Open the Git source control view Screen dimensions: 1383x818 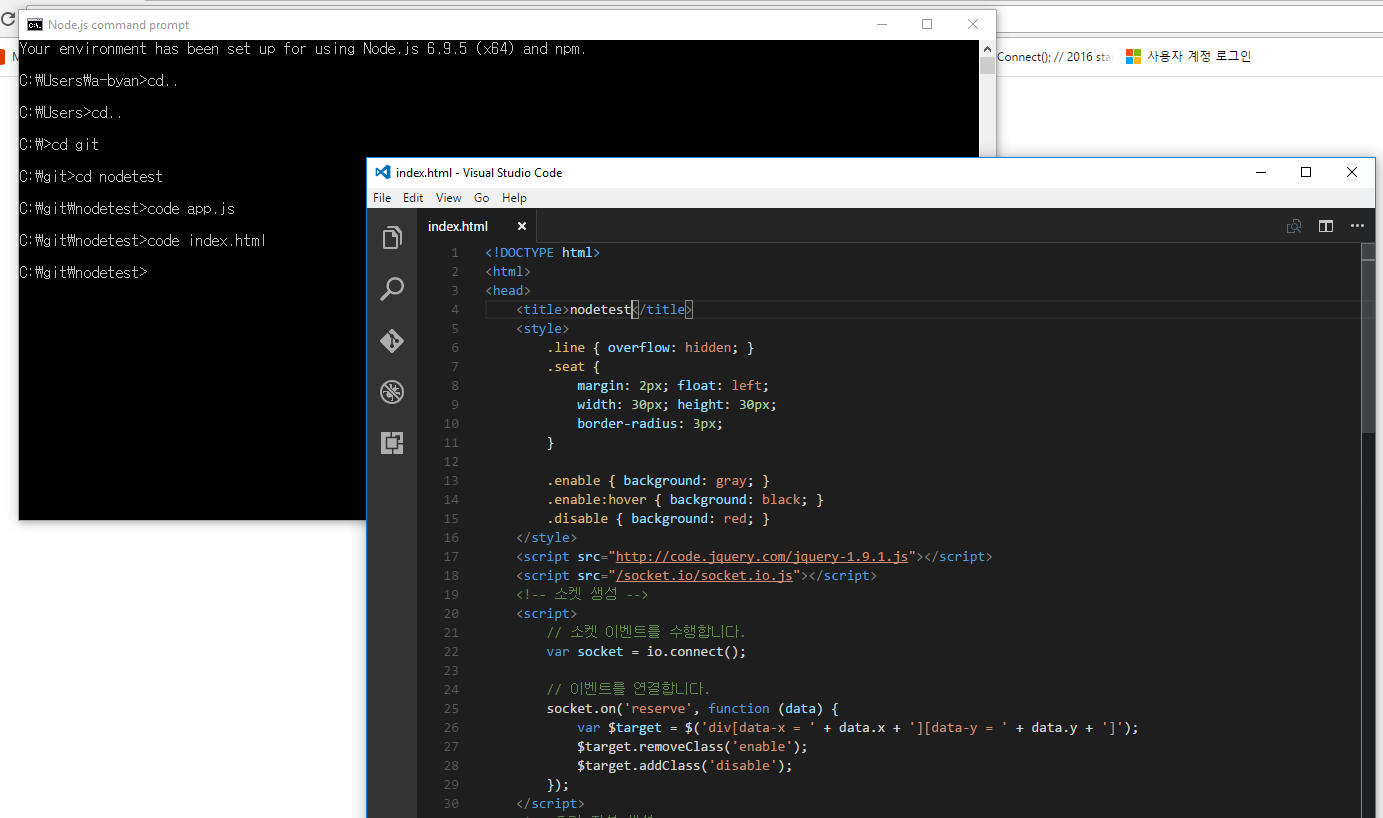coord(392,341)
